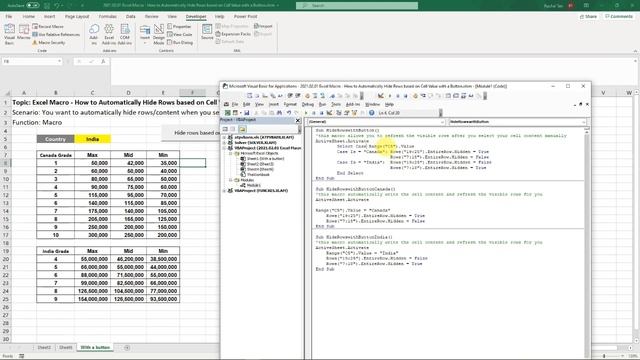Open the Run menu in VBA

coord(322,104)
